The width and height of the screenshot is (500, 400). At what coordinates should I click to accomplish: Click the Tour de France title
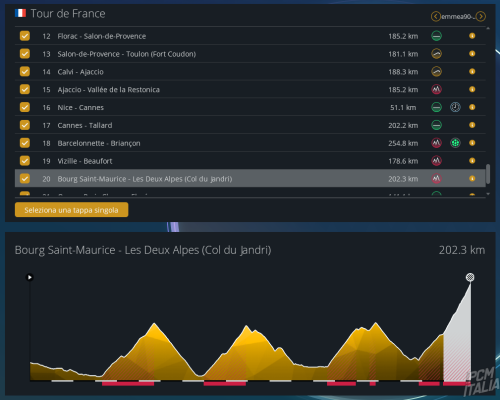[x=68, y=14]
